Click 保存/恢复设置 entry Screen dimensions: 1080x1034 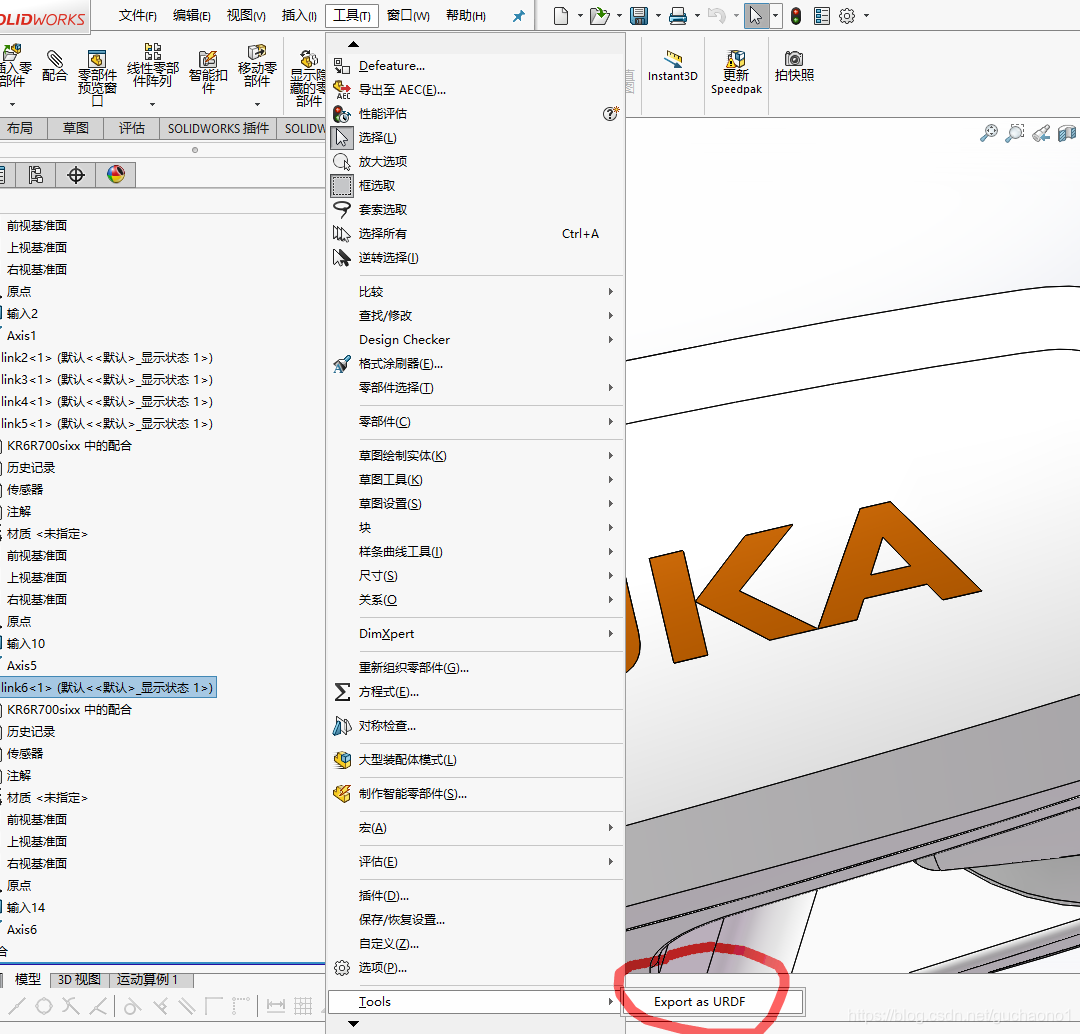pos(402,920)
